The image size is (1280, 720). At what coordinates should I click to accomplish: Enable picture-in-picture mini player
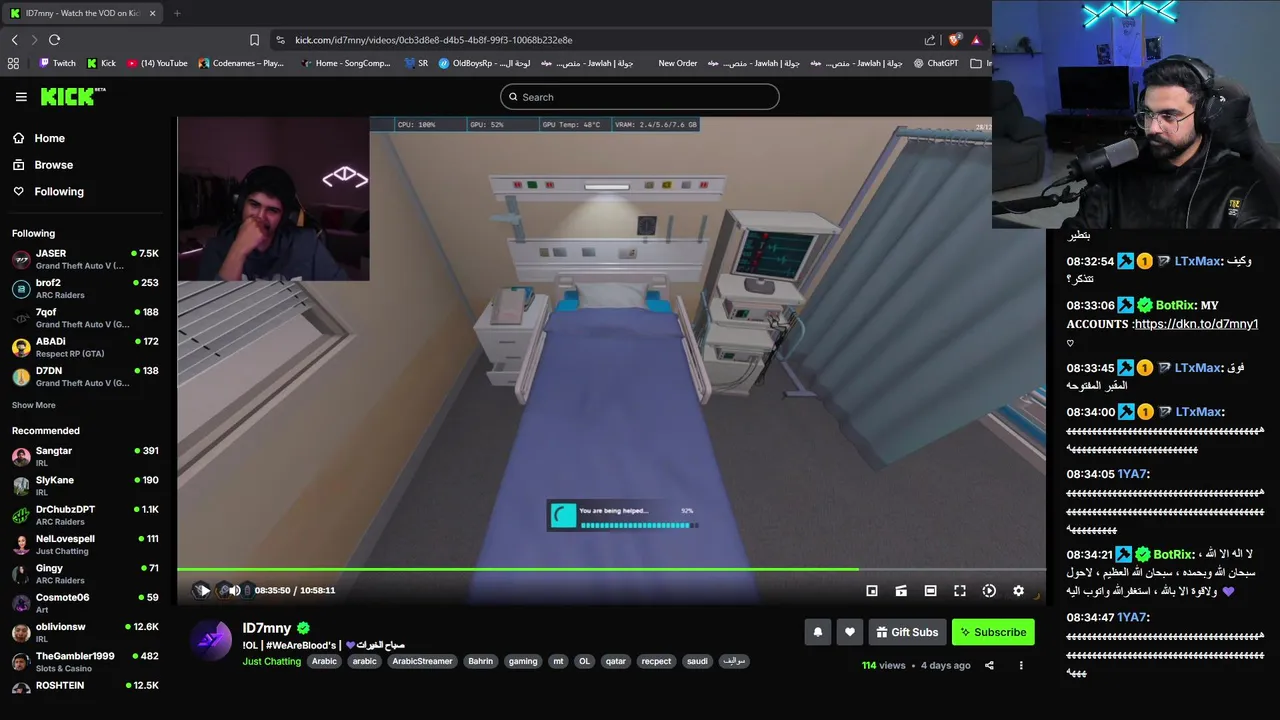(x=872, y=591)
